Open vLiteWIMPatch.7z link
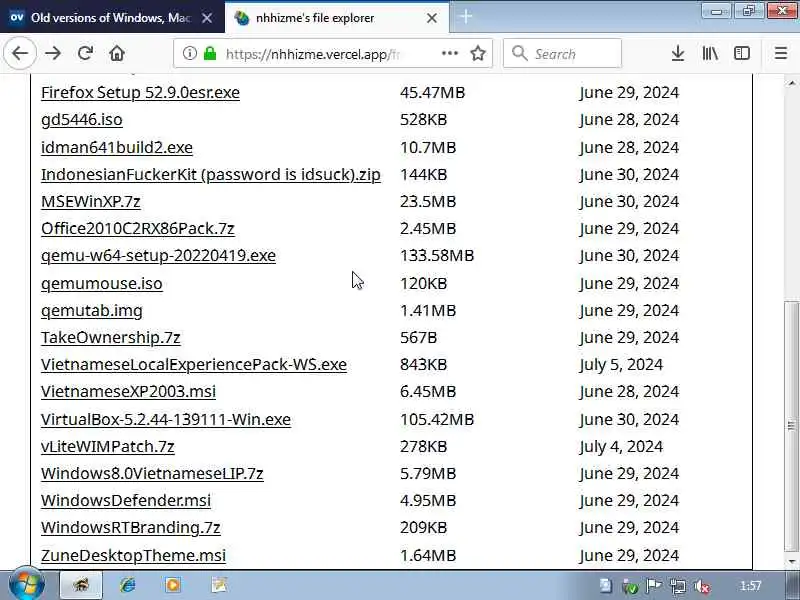The image size is (800, 600). coord(108,446)
